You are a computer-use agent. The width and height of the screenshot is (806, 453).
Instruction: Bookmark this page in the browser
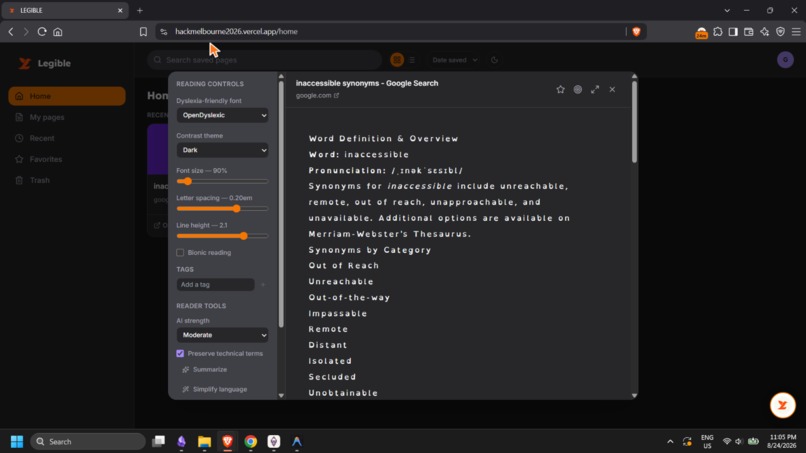pos(143,31)
